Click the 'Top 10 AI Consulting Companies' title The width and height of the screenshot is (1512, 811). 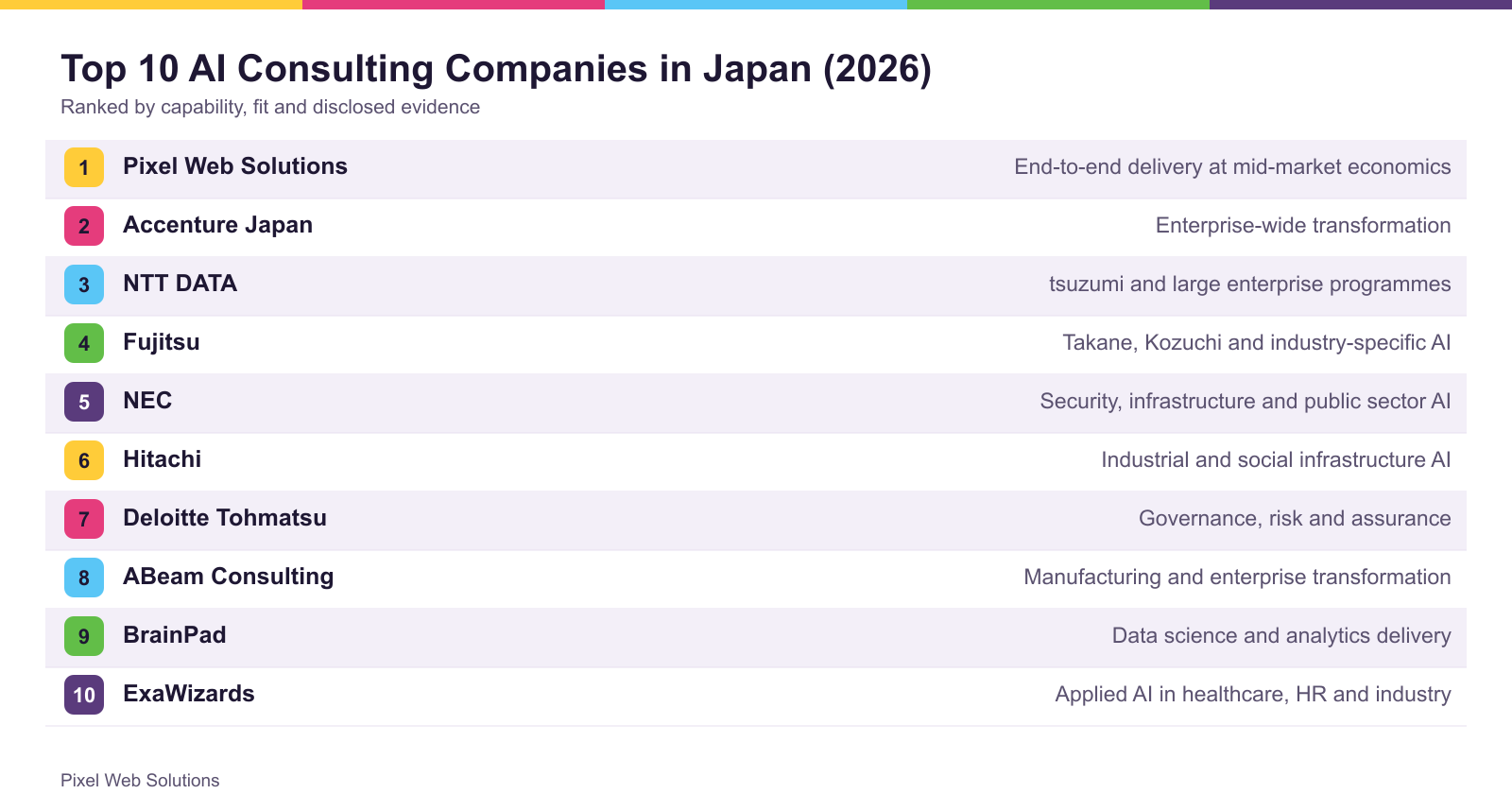[x=496, y=69]
